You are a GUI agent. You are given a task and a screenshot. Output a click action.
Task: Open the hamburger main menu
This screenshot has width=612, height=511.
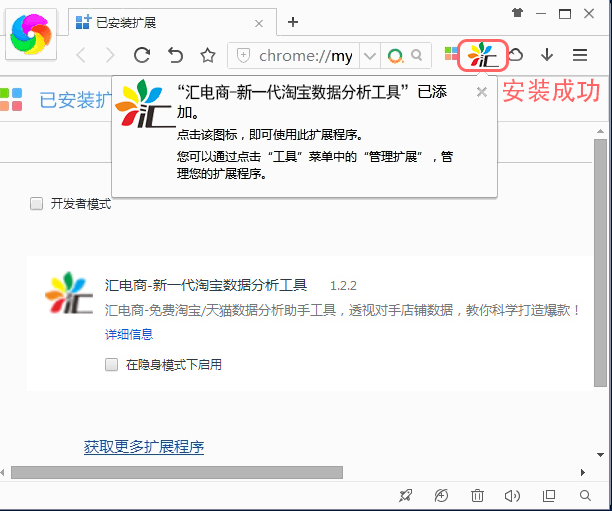point(580,55)
